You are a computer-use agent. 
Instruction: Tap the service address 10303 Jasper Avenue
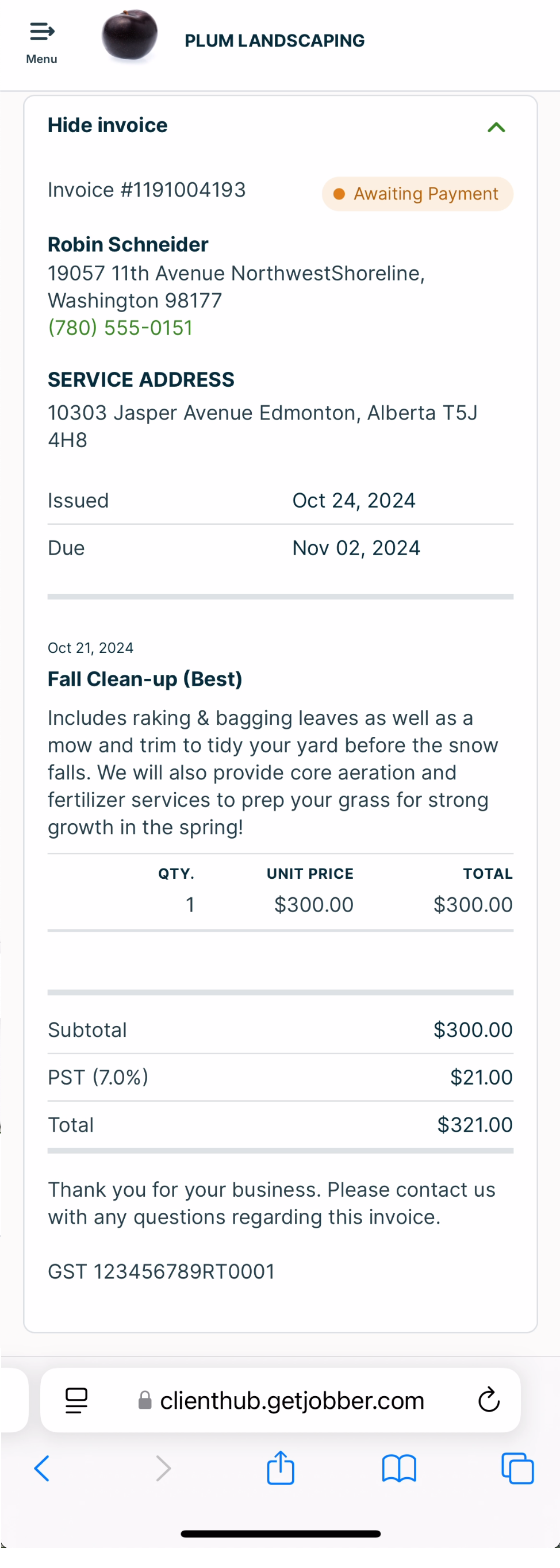(262, 425)
